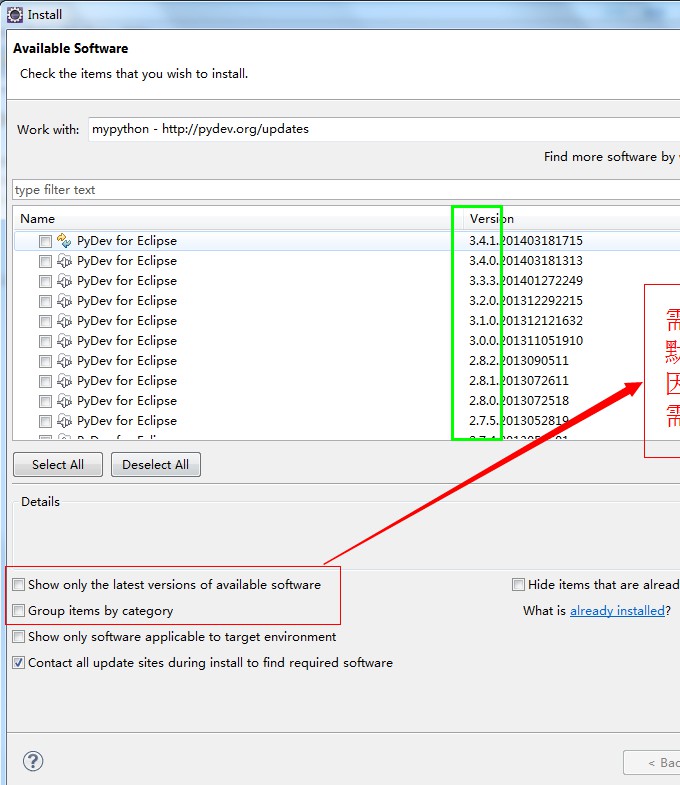680x785 pixels.
Task: Enable Show only the latest versions checkbox
Action: [19, 584]
